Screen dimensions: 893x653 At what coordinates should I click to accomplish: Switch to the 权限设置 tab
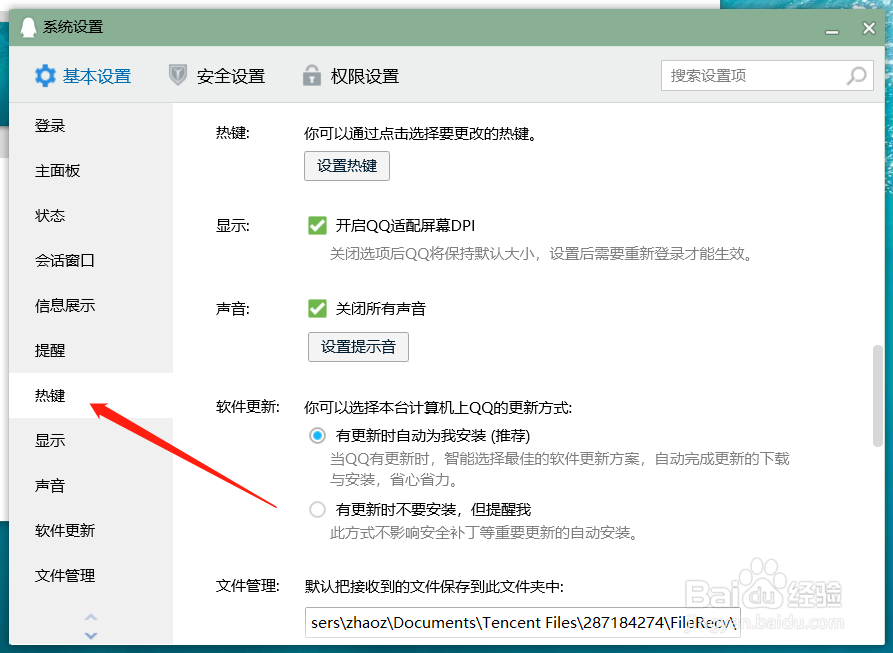point(351,76)
